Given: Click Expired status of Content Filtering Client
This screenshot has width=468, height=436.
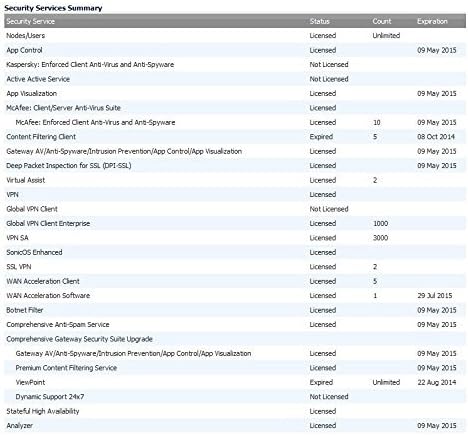Looking at the screenshot, I should tap(321, 137).
